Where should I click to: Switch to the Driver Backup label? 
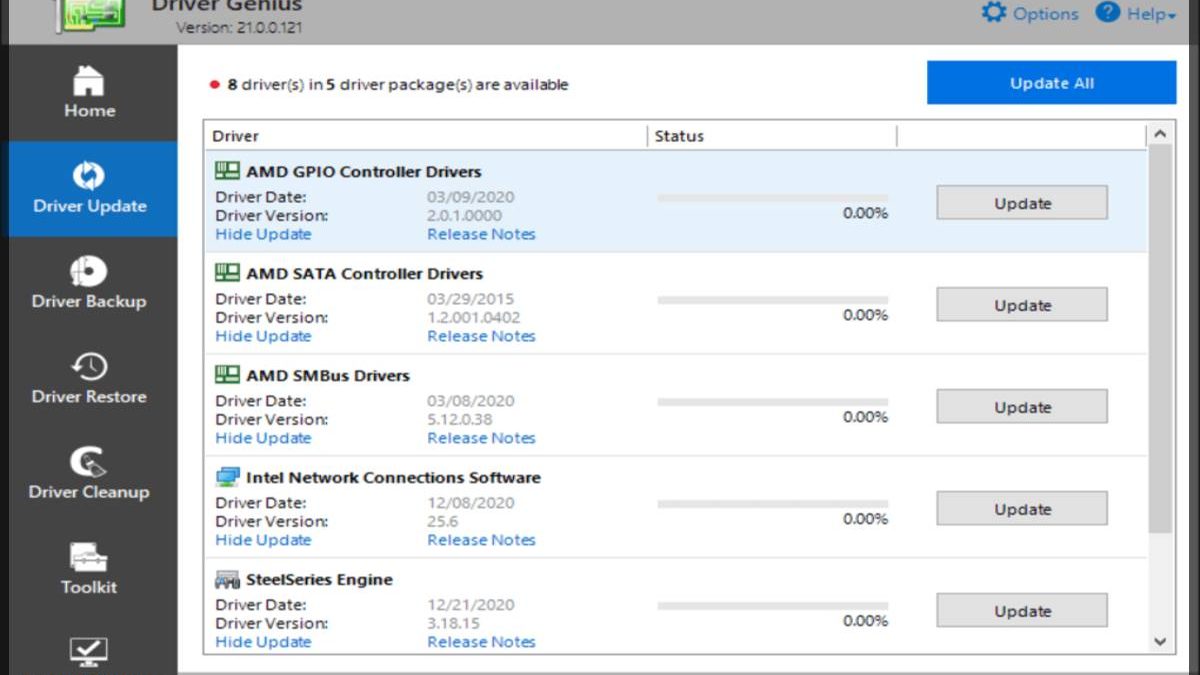coord(89,301)
